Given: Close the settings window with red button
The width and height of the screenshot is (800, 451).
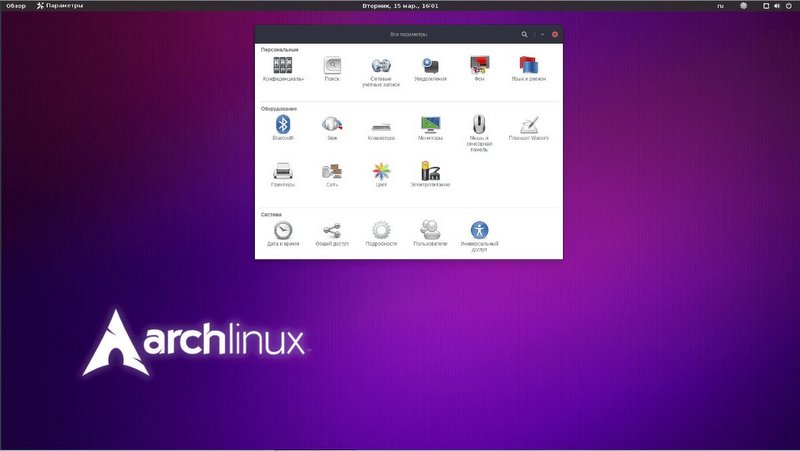Looking at the screenshot, I should pyautogui.click(x=555, y=34).
